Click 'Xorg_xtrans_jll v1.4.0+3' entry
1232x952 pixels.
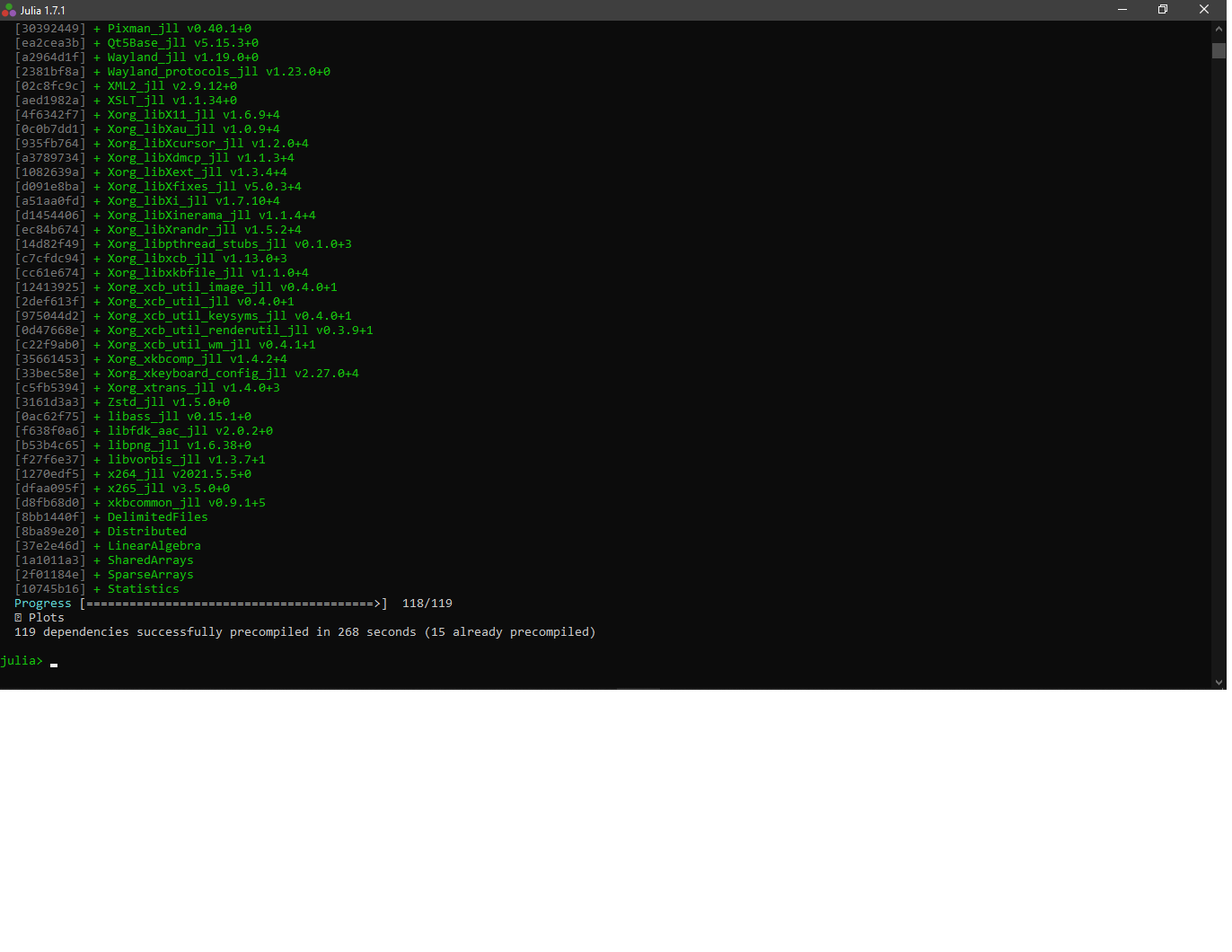pyautogui.click(x=194, y=388)
